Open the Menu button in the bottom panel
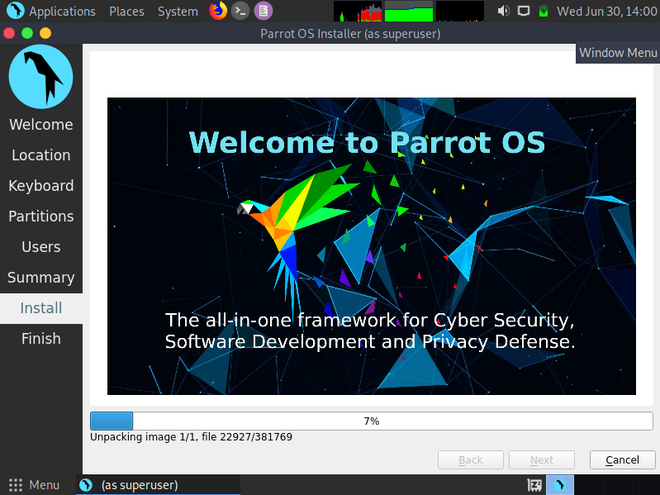 click(34, 485)
